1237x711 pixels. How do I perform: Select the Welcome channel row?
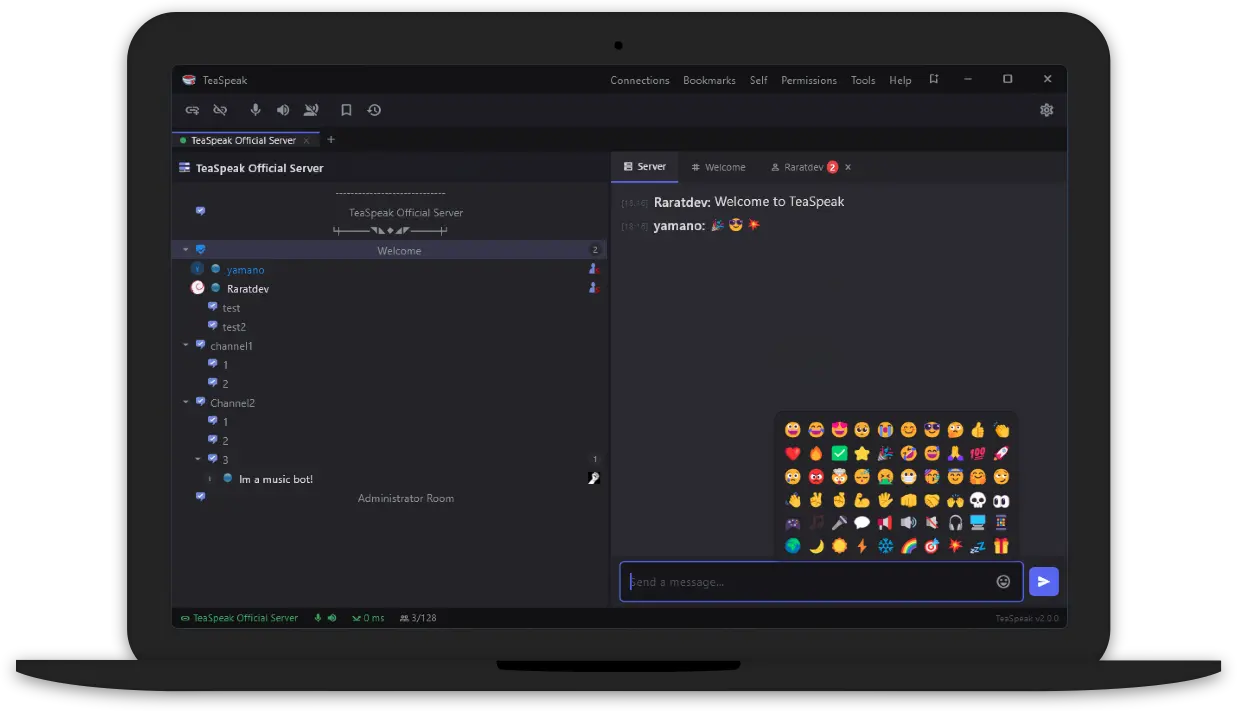389,250
